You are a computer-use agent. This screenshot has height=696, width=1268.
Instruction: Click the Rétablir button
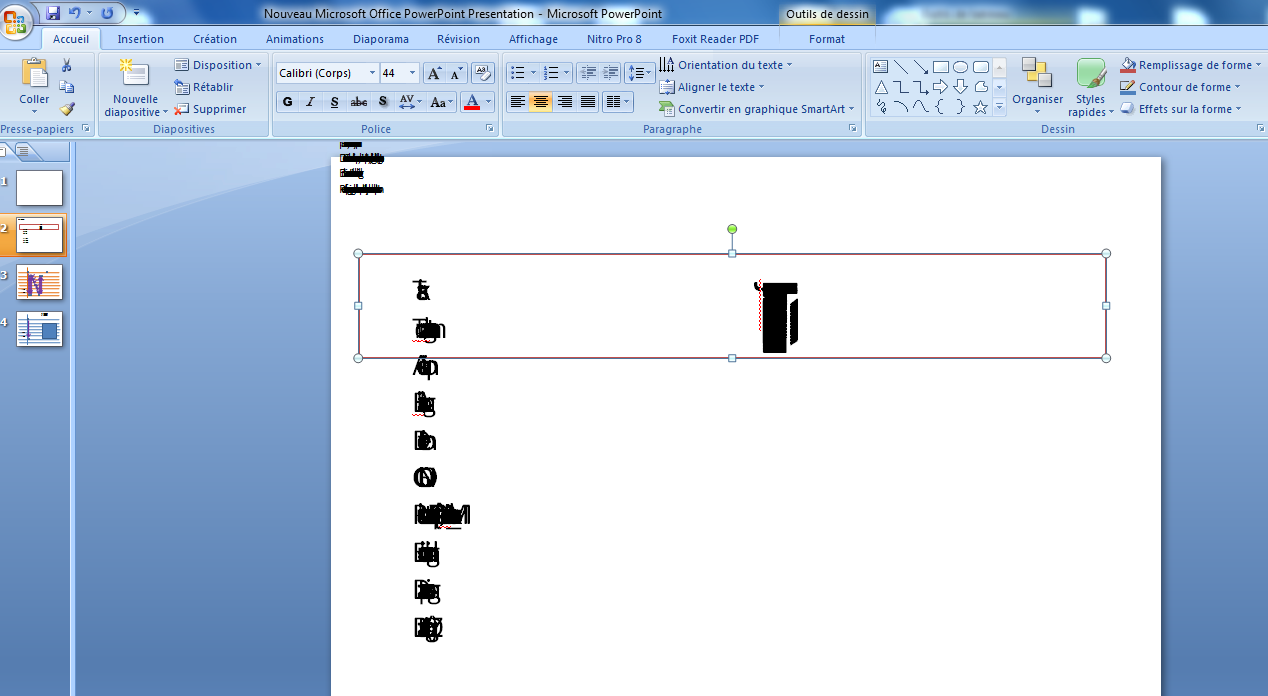[x=204, y=87]
